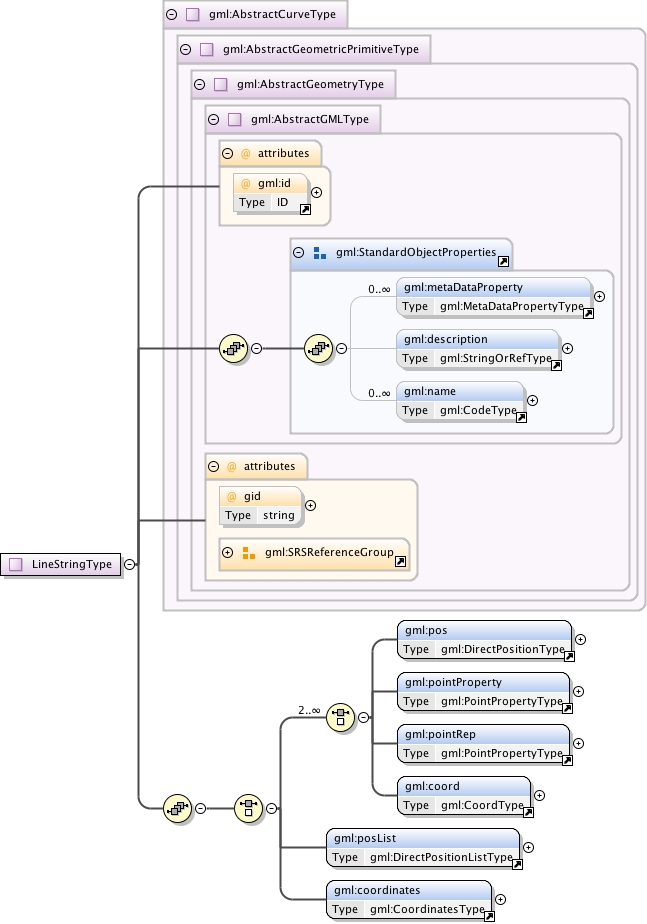Expand the gml:name element
This screenshot has width=647, height=924.
coord(532,400)
